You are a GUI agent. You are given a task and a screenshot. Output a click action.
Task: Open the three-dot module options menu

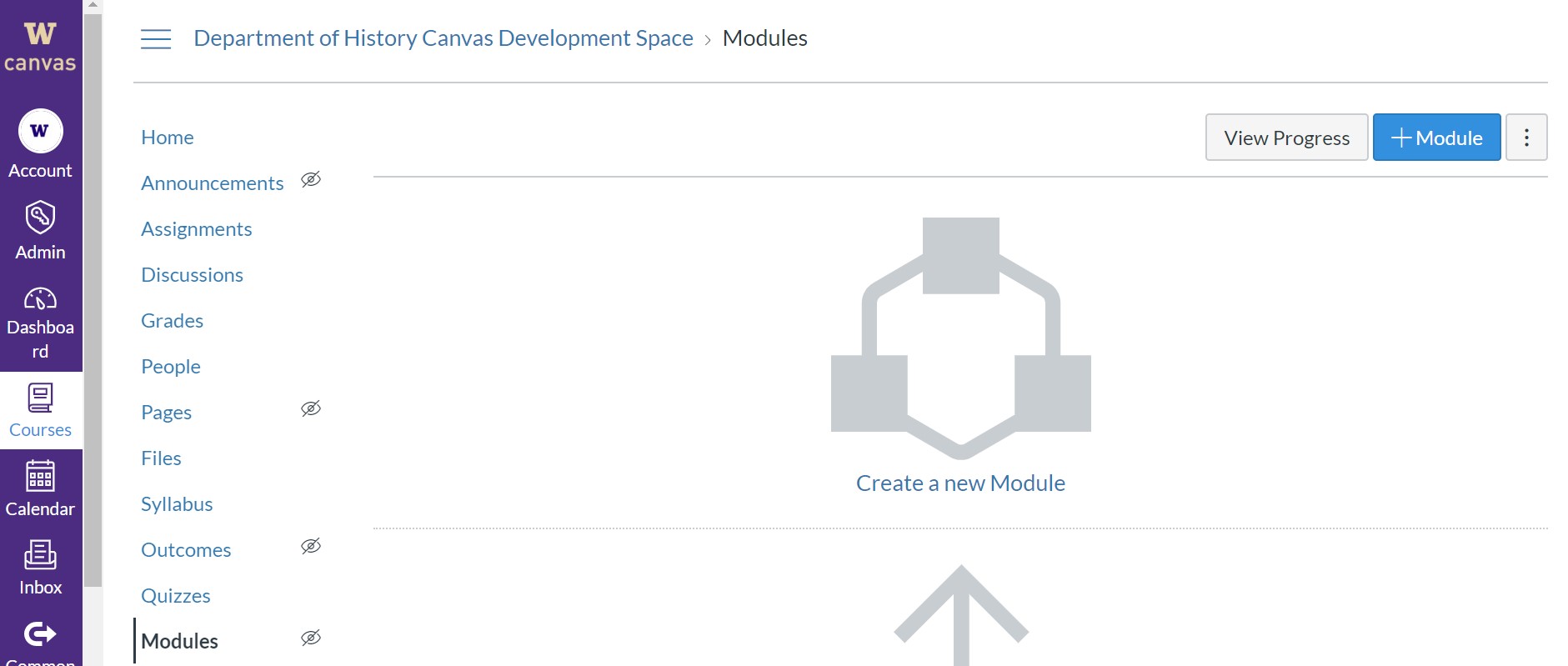[x=1526, y=138]
